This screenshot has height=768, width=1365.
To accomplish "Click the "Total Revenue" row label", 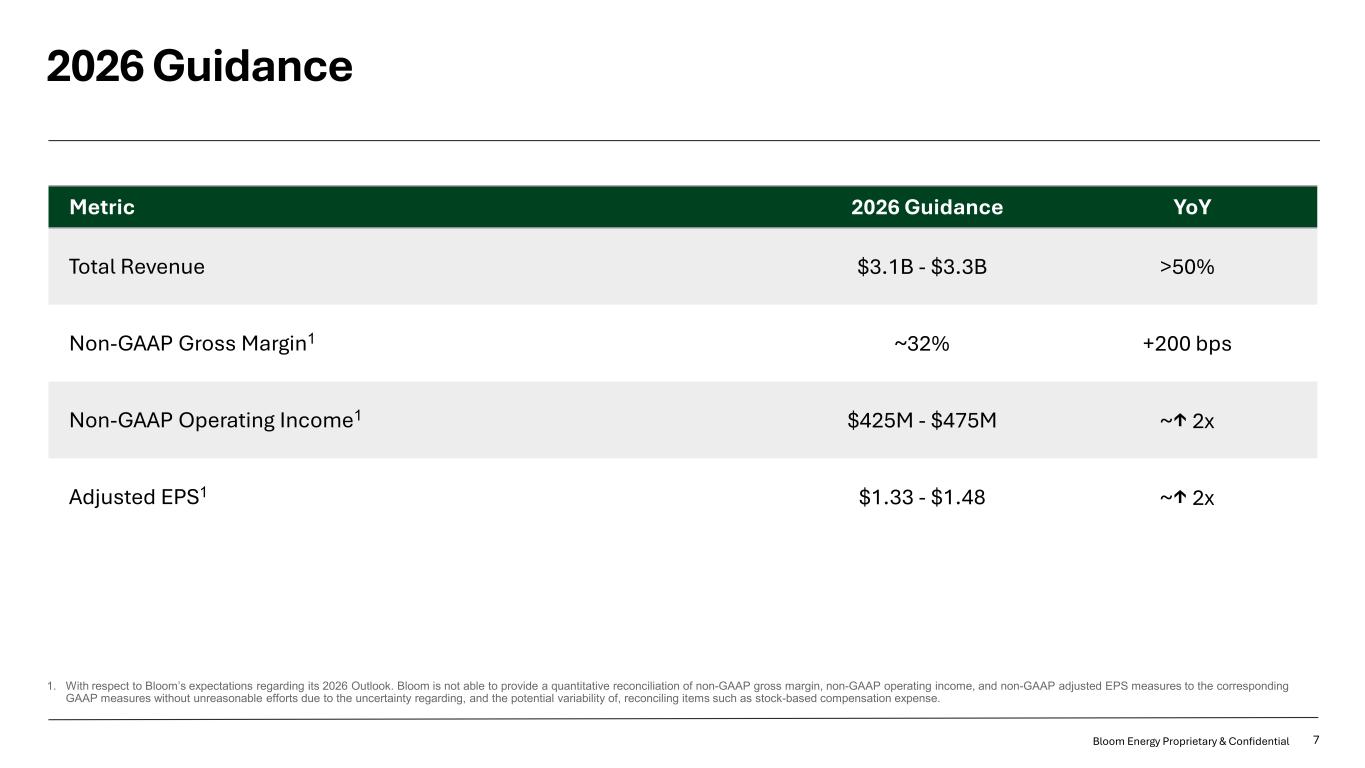I will (137, 267).
